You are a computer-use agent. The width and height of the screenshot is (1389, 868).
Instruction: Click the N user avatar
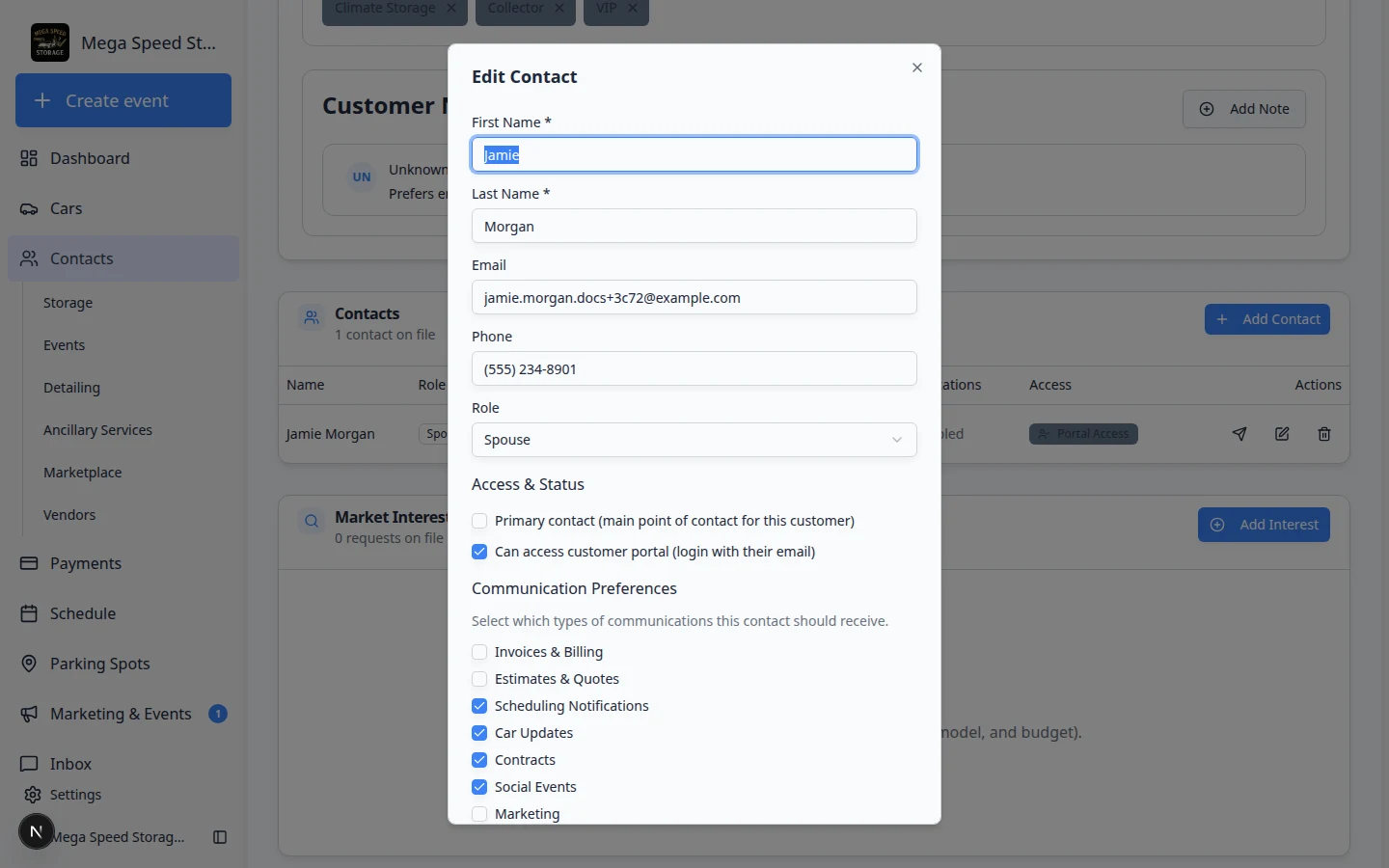point(37,831)
